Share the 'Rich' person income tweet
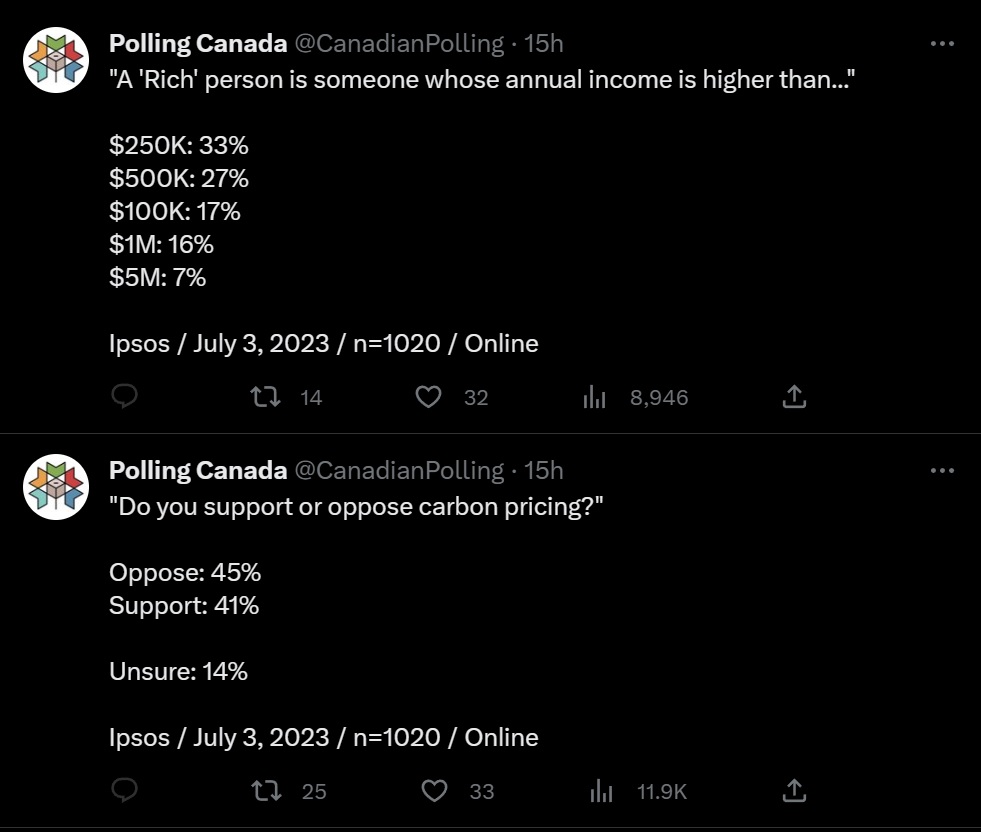The height and width of the screenshot is (832, 981). pos(793,397)
